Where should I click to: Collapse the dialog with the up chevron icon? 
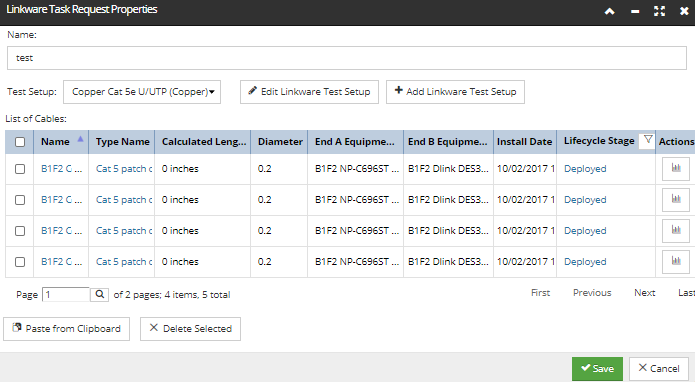click(610, 12)
